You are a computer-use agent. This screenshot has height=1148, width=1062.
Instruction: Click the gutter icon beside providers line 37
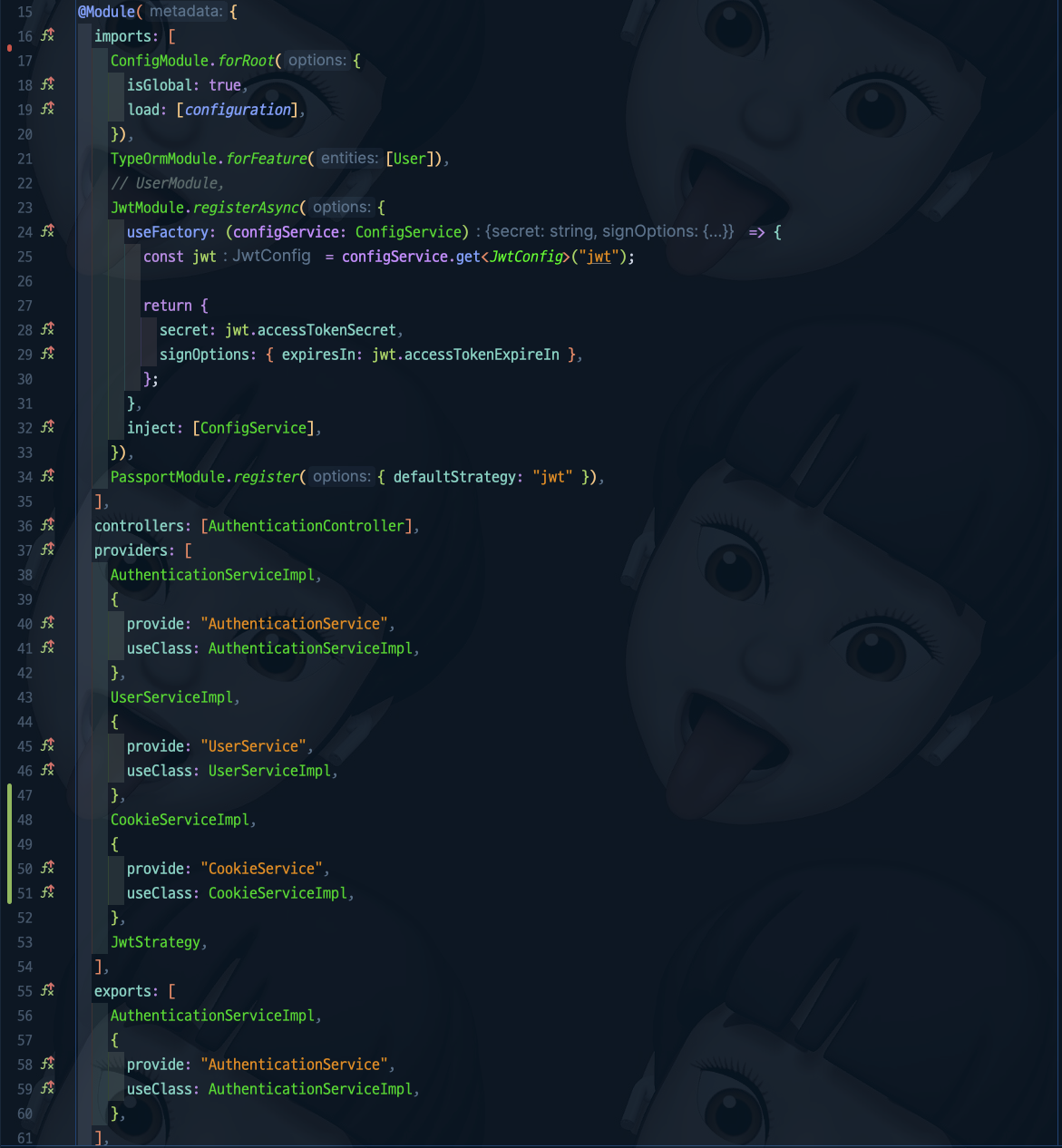48,550
